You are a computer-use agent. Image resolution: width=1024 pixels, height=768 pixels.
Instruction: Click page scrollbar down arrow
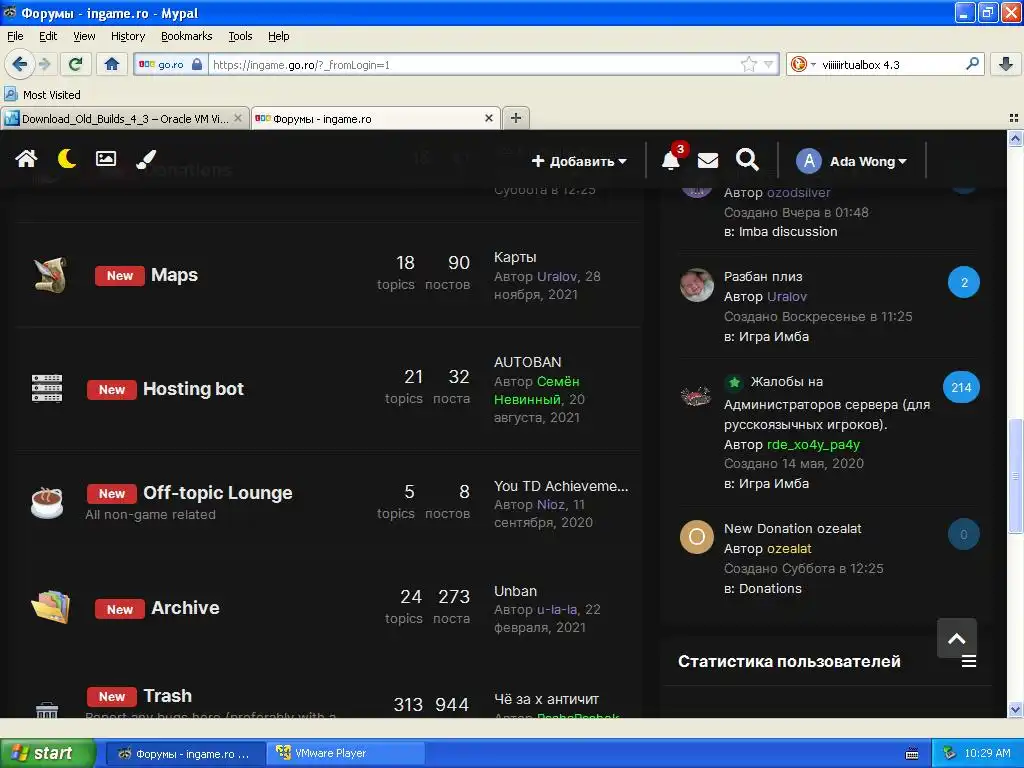point(1015,710)
